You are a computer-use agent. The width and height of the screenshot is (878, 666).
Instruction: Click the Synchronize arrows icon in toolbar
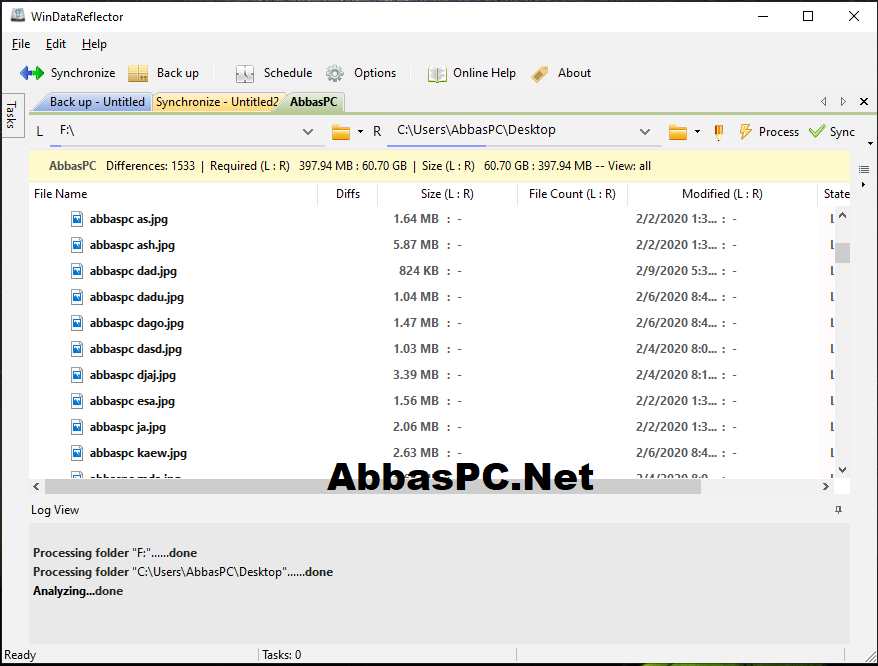coord(32,73)
